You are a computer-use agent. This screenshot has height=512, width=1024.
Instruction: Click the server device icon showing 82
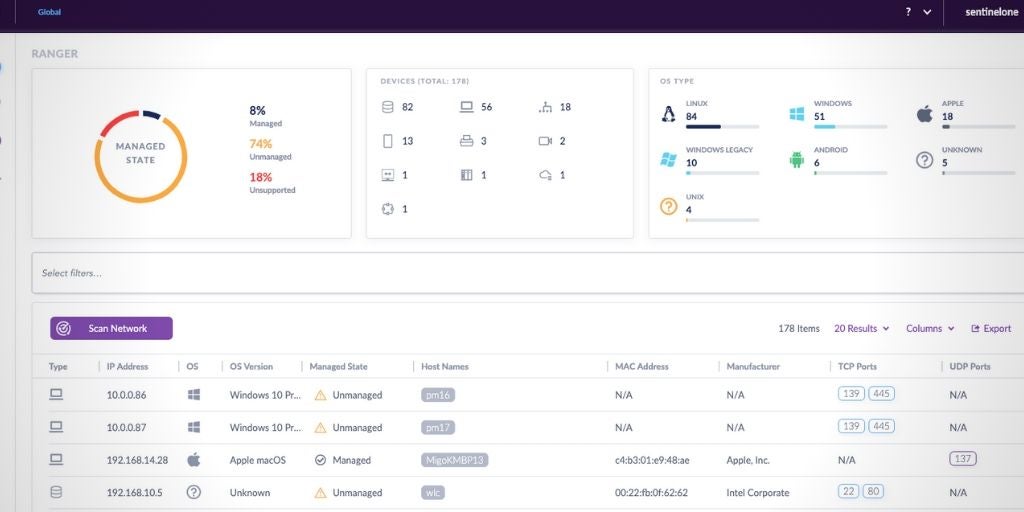pos(388,107)
